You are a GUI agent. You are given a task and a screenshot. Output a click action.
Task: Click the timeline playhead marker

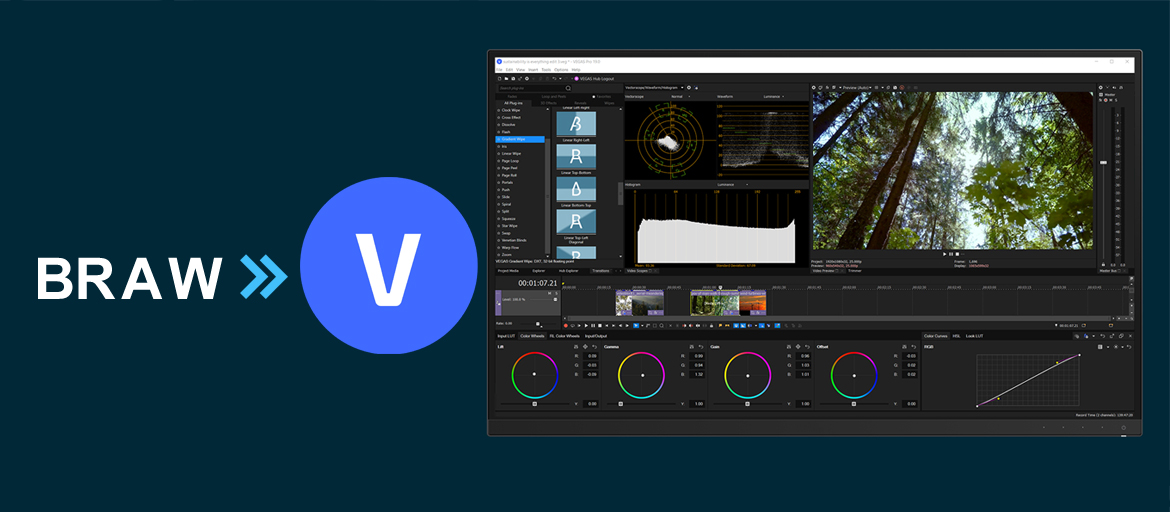coord(720,287)
